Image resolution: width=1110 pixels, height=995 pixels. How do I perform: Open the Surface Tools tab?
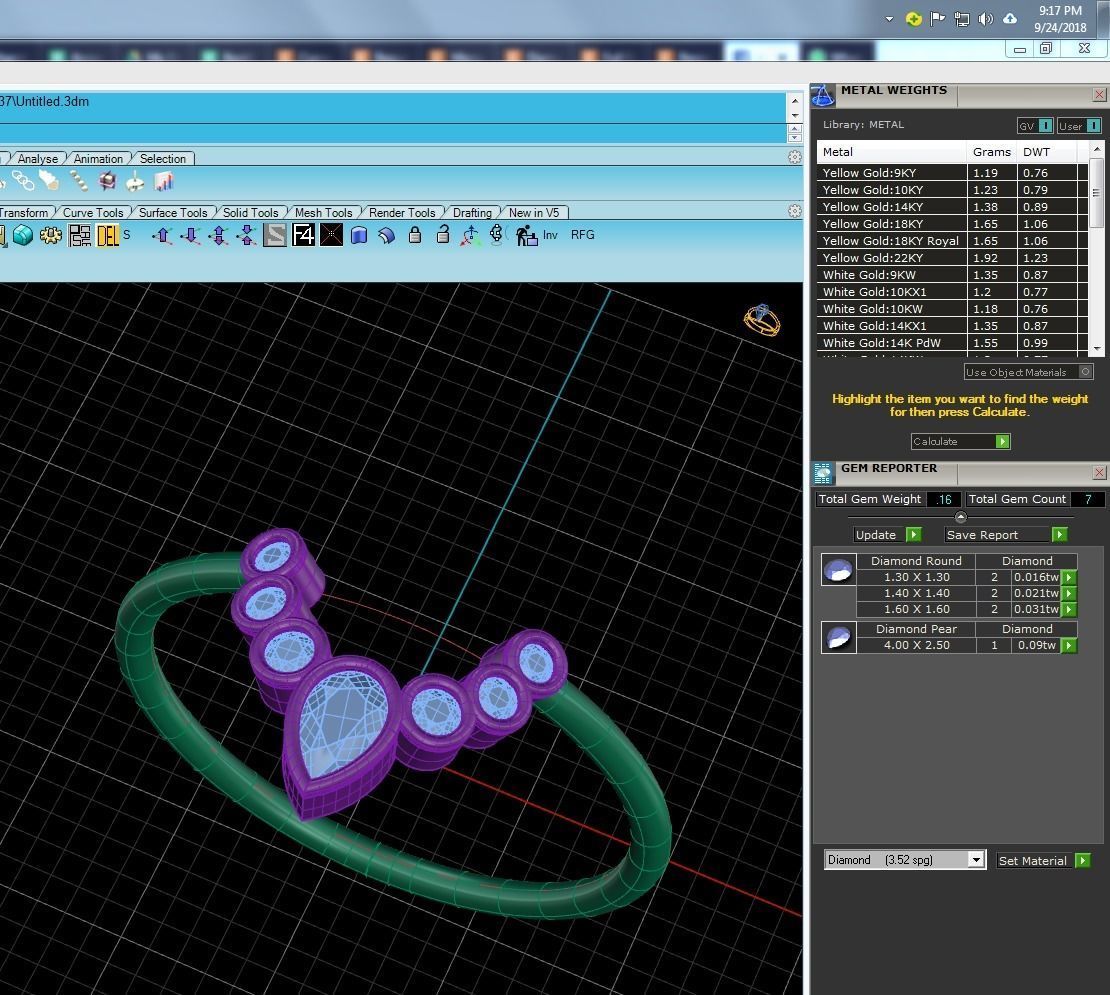[x=173, y=212]
